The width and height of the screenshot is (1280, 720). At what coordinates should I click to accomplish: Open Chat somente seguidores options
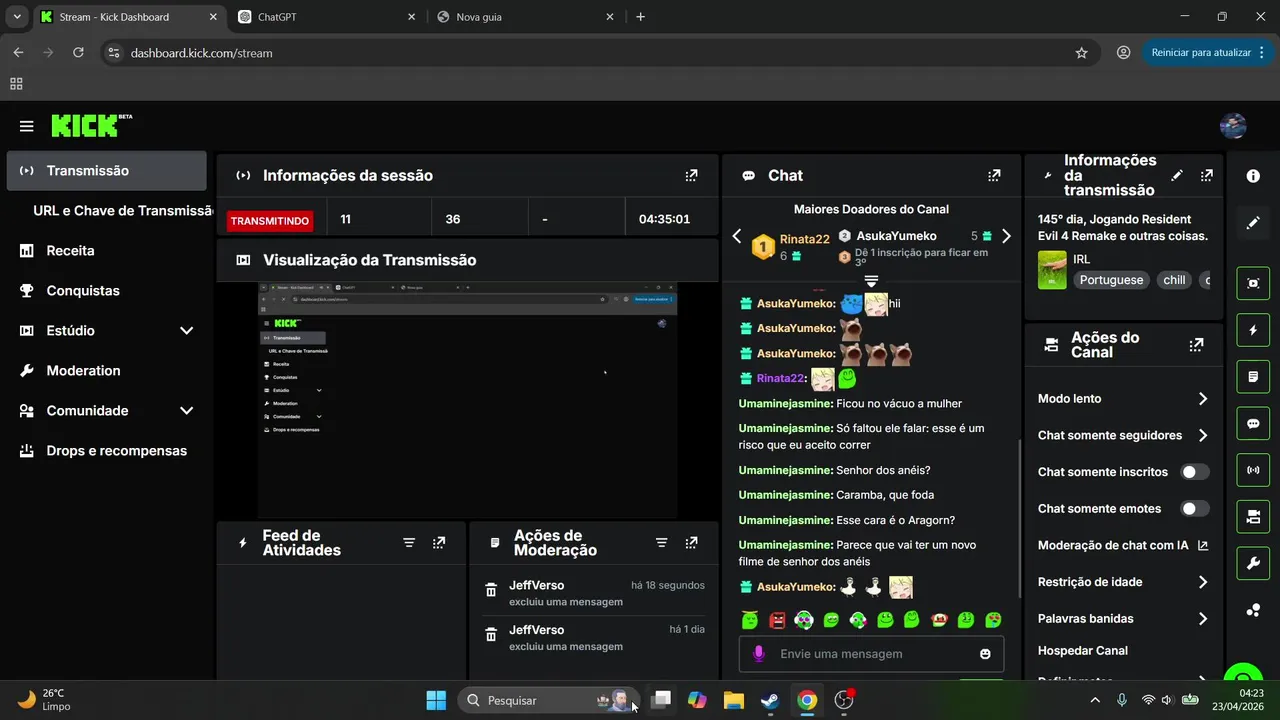[x=1123, y=435]
